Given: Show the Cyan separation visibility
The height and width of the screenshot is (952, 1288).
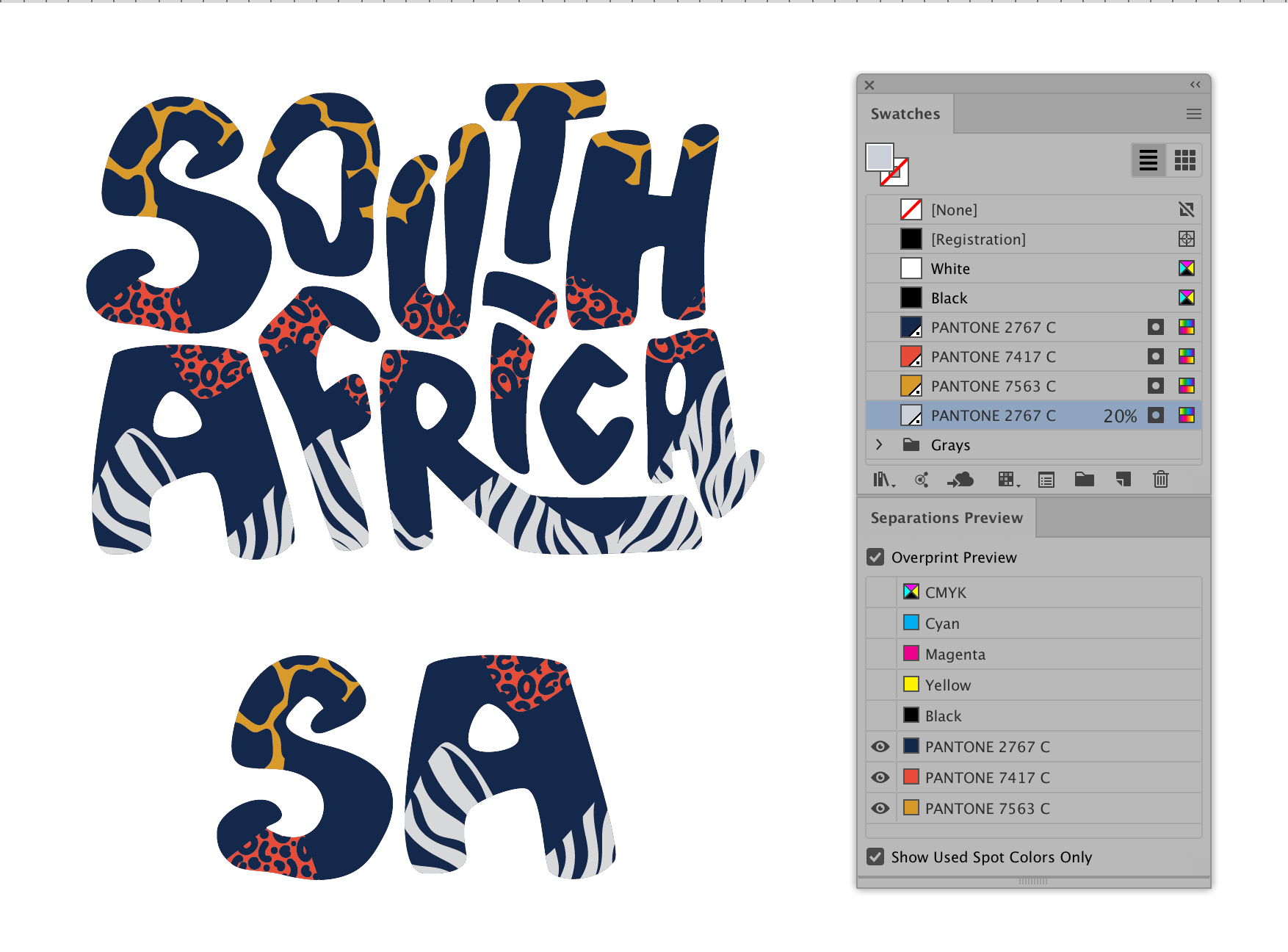Looking at the screenshot, I should [880, 623].
